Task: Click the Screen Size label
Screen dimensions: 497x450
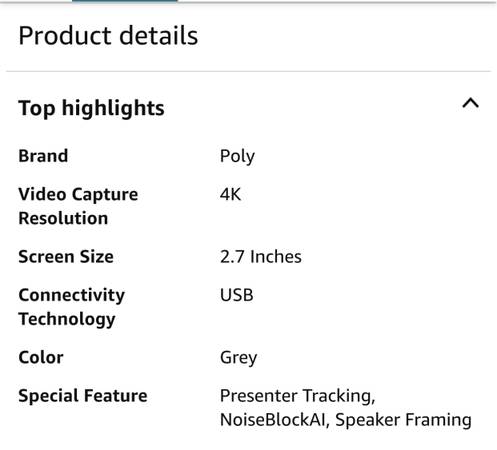Action: coord(66,257)
